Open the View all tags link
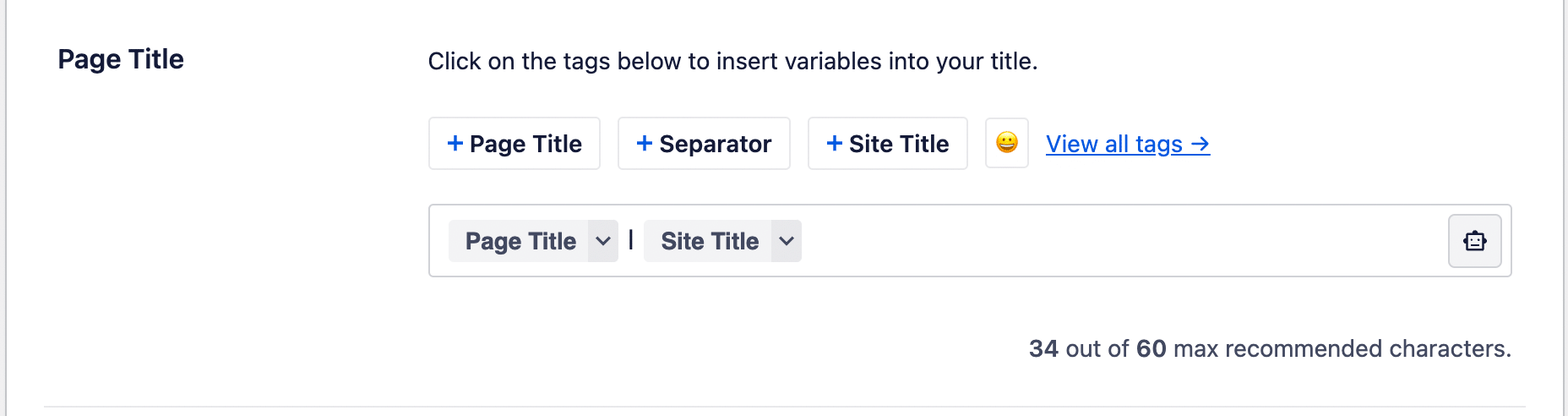The height and width of the screenshot is (416, 1568). tap(1113, 145)
